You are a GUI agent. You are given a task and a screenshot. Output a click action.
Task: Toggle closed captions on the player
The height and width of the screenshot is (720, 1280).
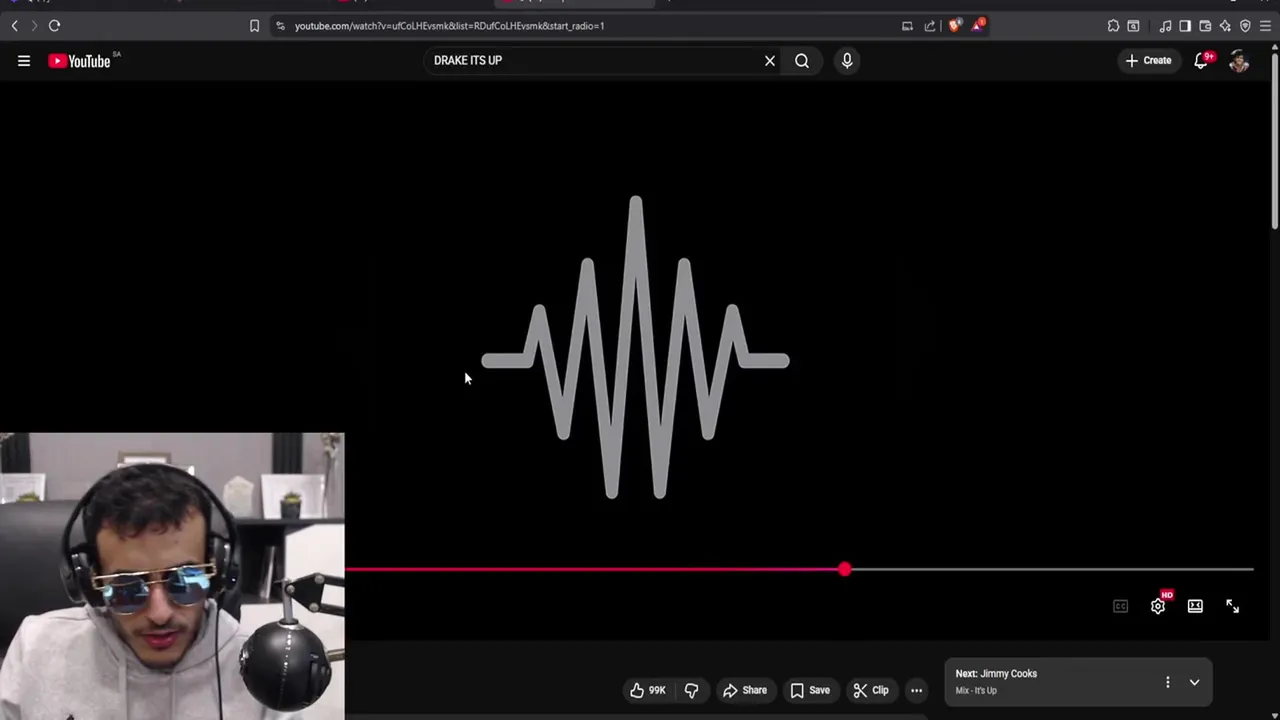pyautogui.click(x=1121, y=606)
